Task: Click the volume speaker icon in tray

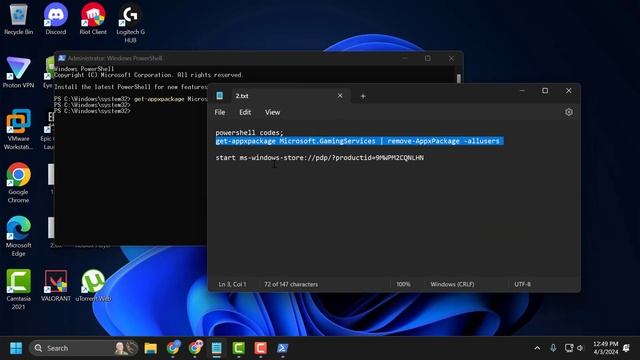Action: (x=580, y=348)
